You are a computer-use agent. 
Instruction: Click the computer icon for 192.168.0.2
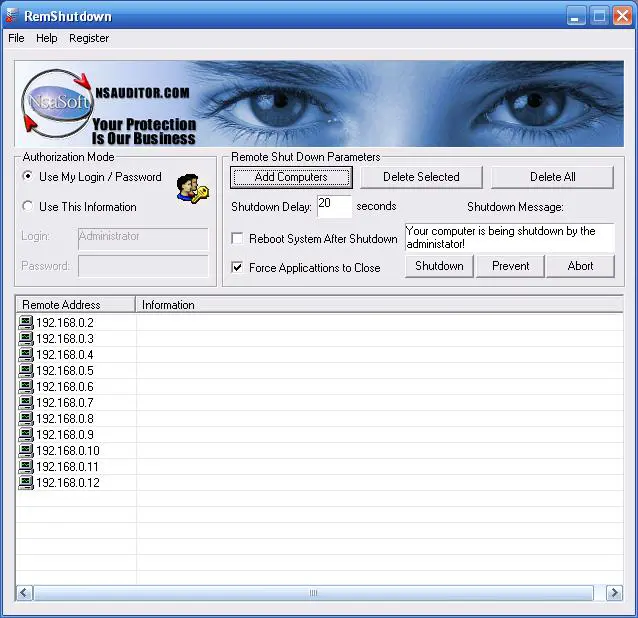tap(26, 323)
